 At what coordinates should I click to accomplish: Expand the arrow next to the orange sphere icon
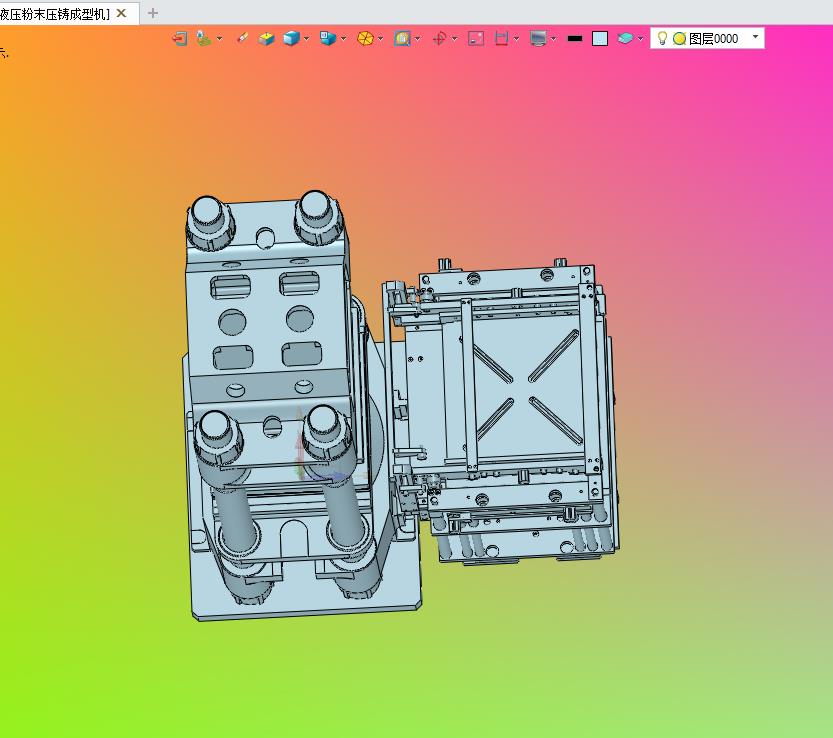[381, 39]
